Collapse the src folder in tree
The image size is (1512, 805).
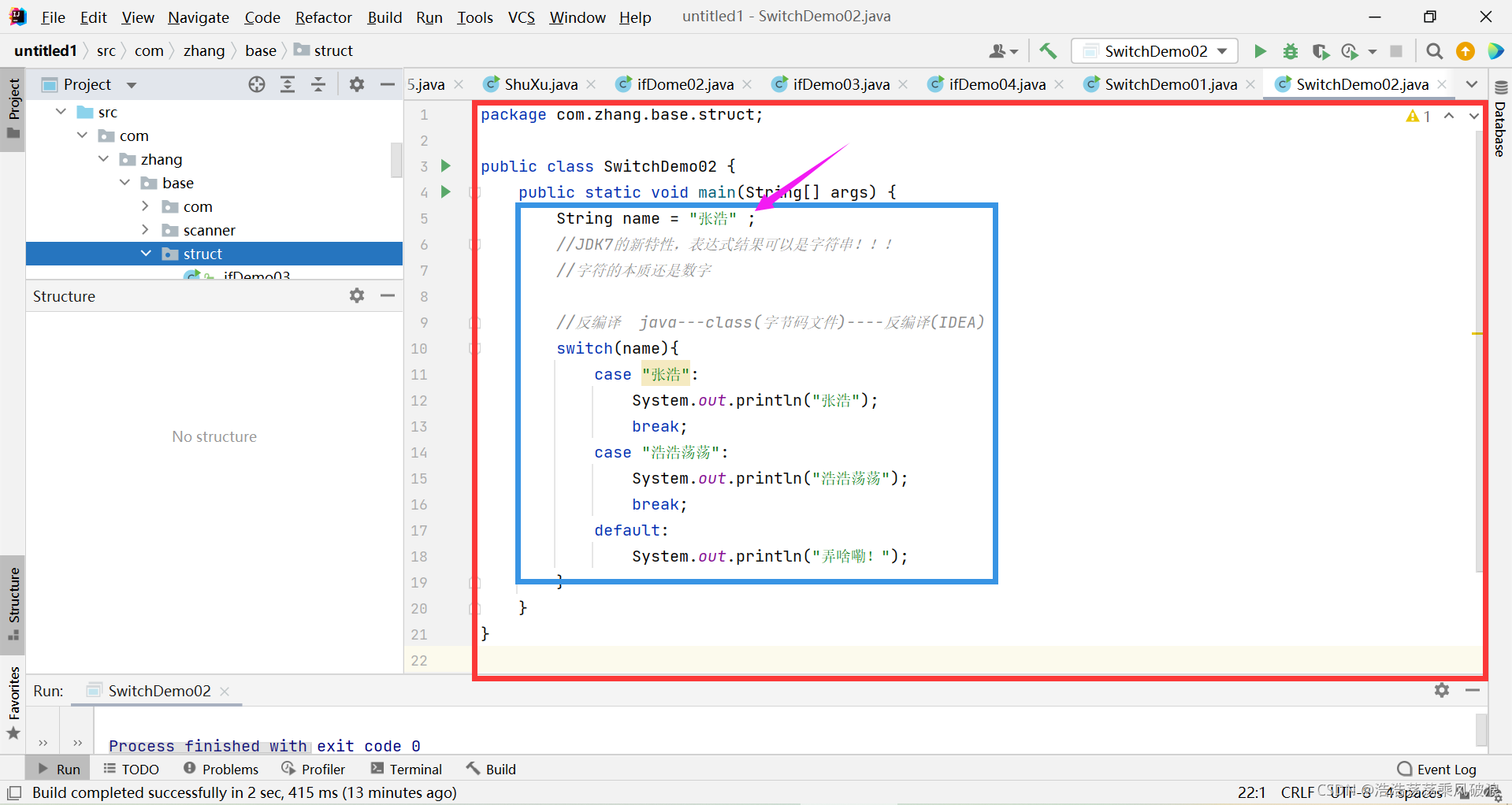[x=61, y=112]
